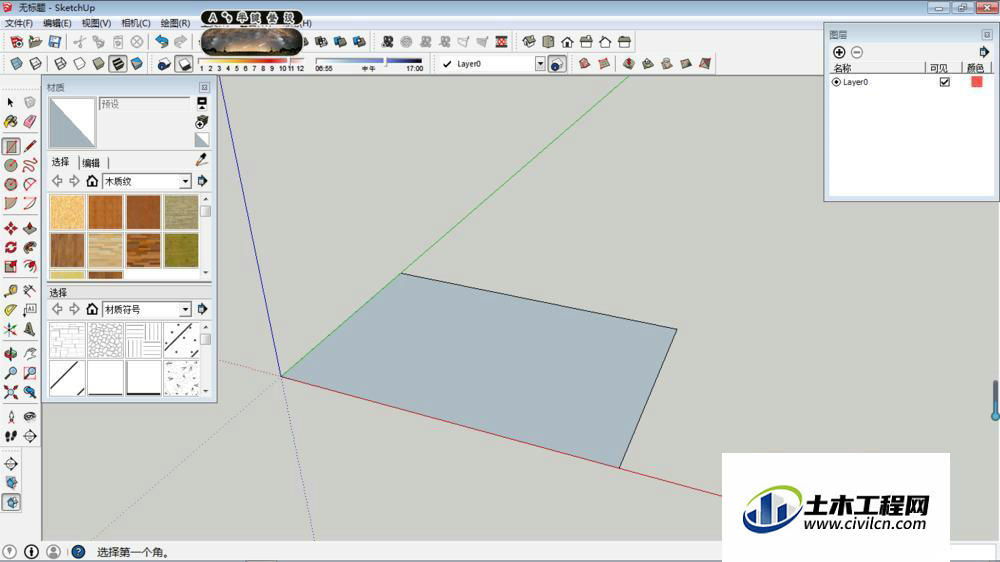Delete layer with minus icon
Image resolution: width=1000 pixels, height=562 pixels.
point(857,52)
